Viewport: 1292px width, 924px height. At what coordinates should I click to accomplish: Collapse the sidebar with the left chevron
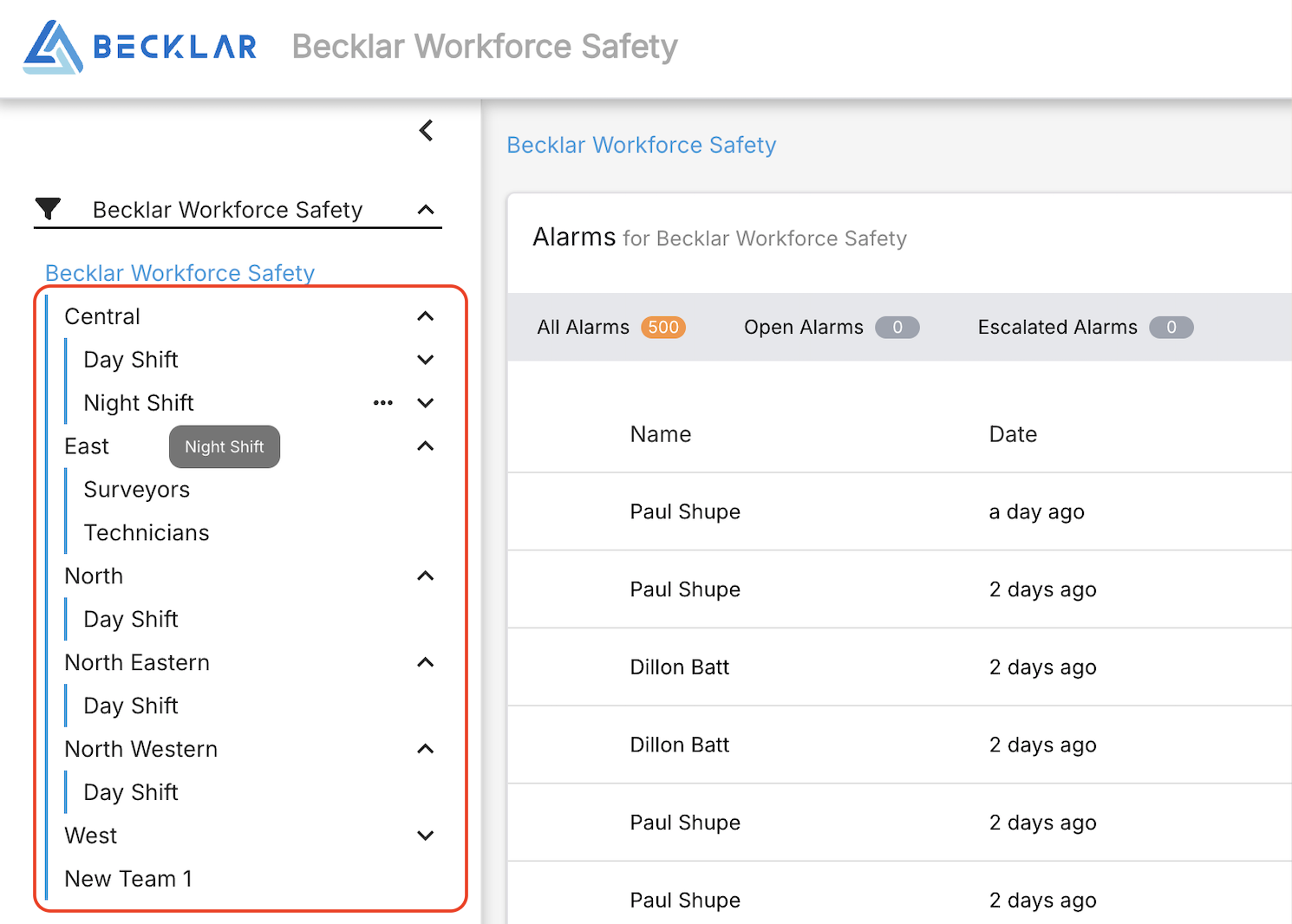[x=426, y=131]
